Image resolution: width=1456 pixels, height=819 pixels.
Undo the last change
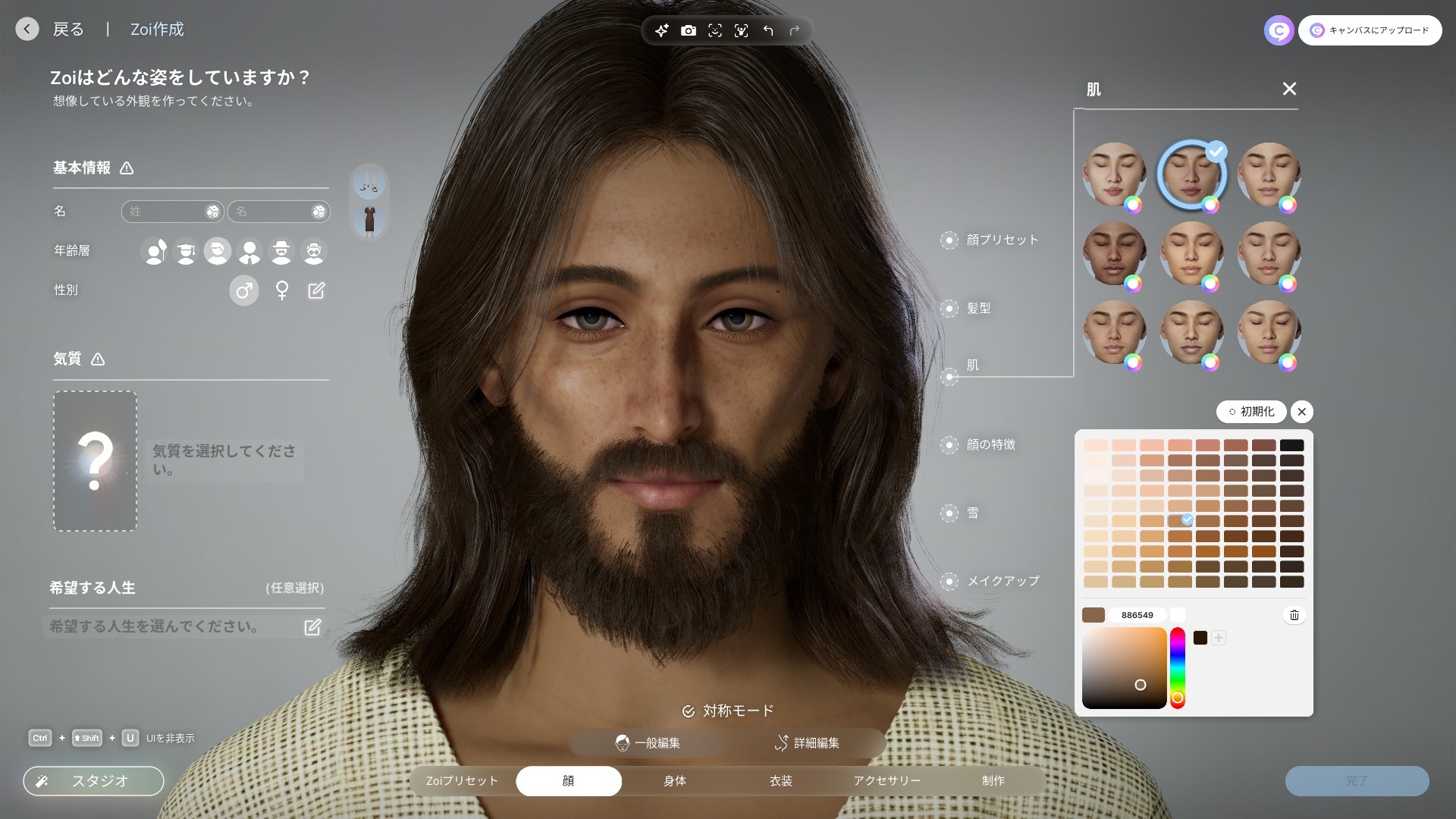point(768,30)
